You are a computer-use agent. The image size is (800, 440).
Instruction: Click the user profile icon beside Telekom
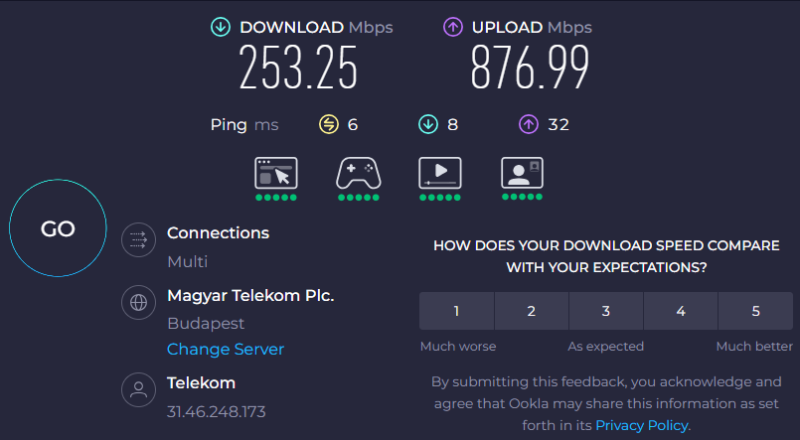[138, 390]
